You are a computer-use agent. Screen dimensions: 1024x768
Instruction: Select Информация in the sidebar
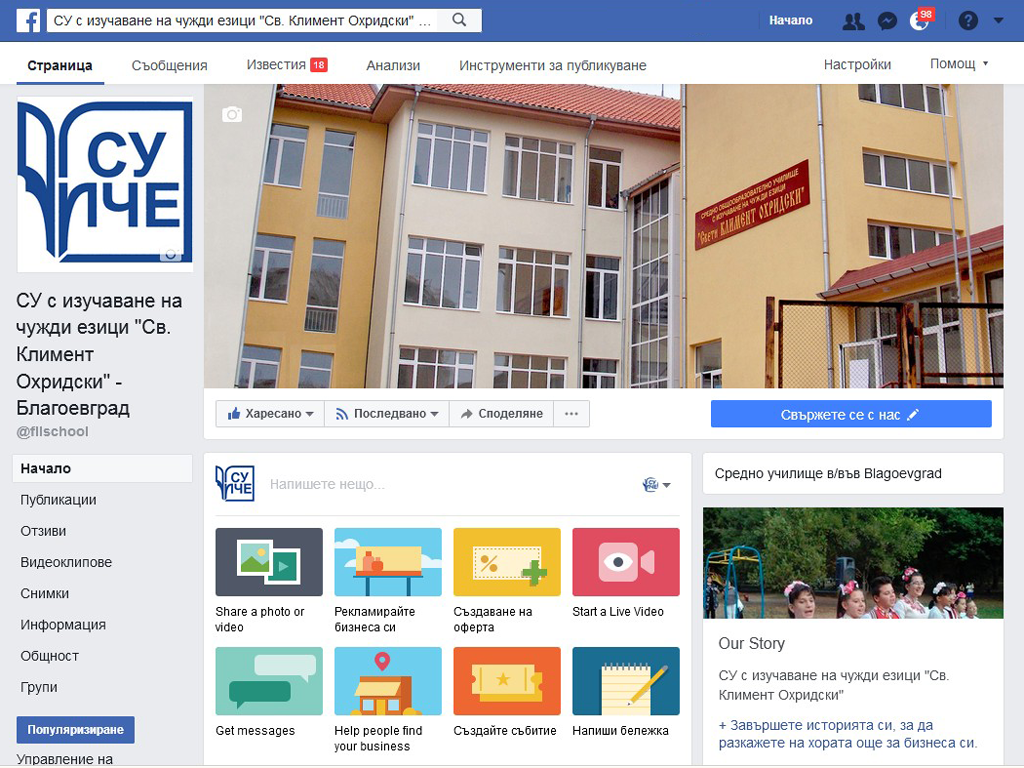pos(63,625)
